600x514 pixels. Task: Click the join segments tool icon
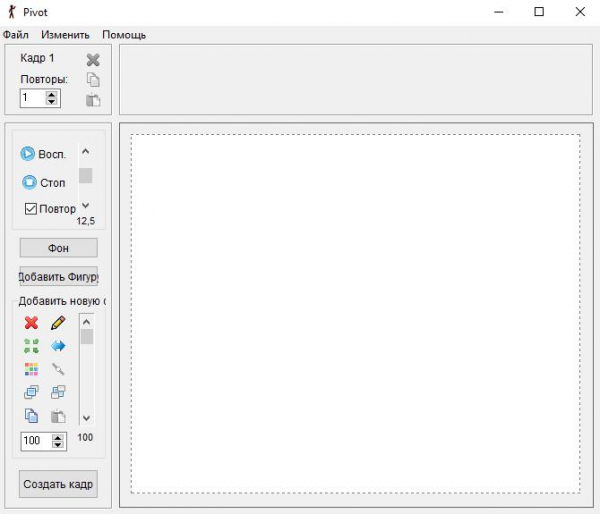click(58, 369)
